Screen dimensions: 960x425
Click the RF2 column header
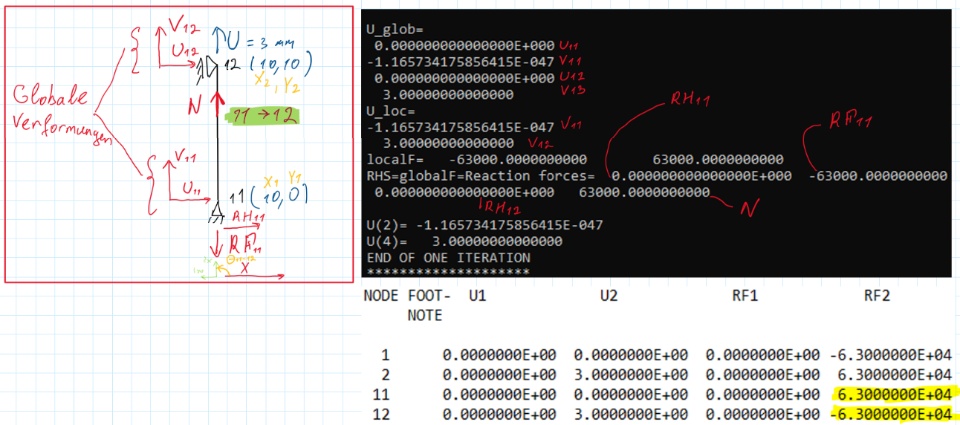877,296
